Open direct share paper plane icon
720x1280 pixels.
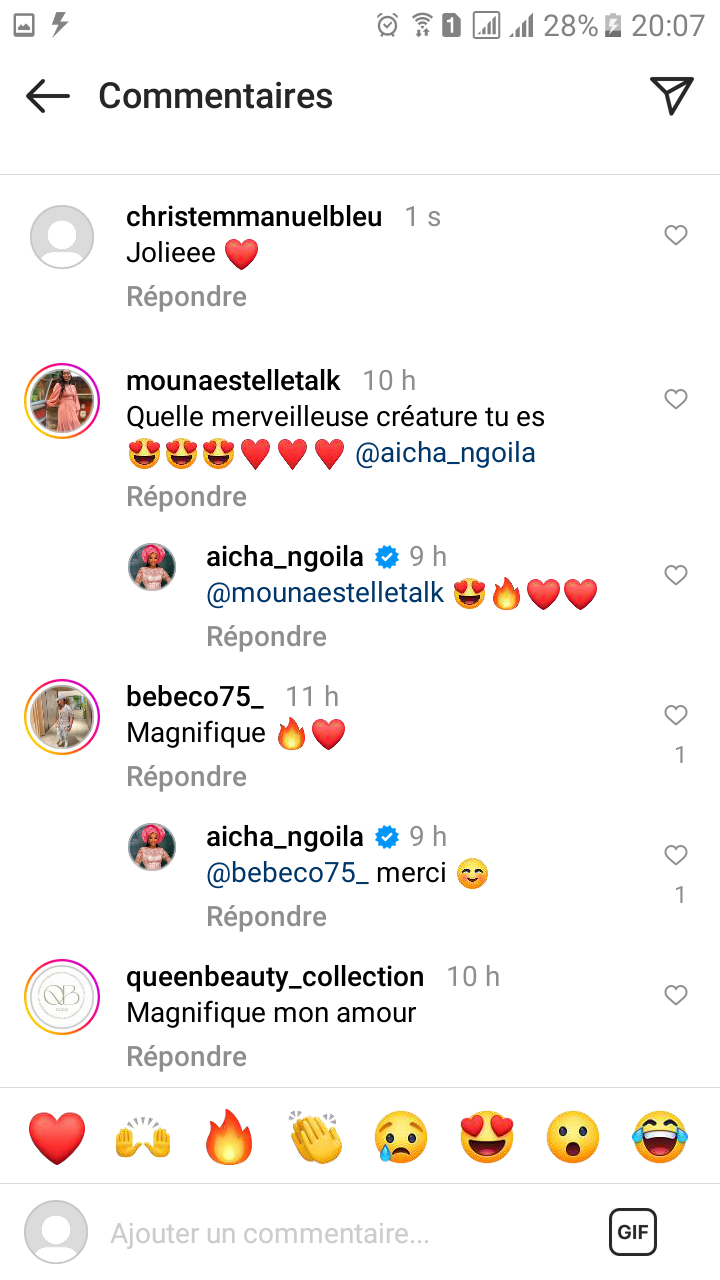pyautogui.click(x=672, y=95)
